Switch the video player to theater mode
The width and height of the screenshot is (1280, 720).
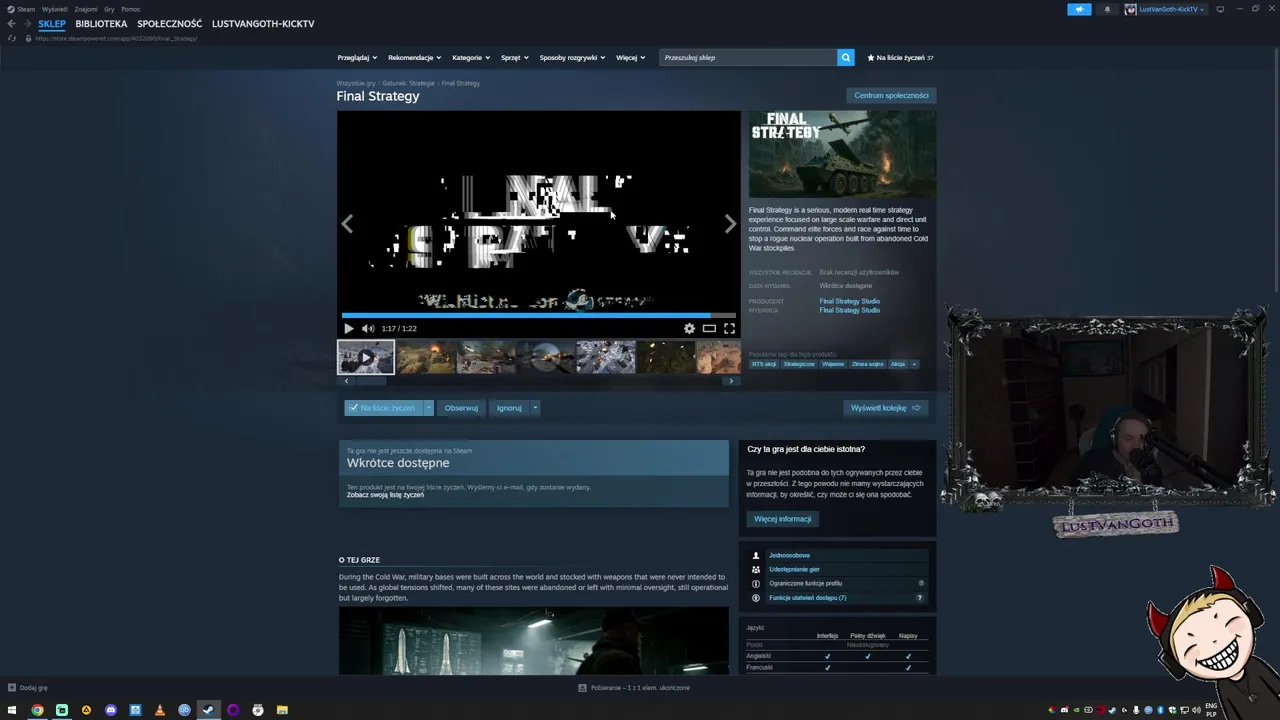pos(709,328)
